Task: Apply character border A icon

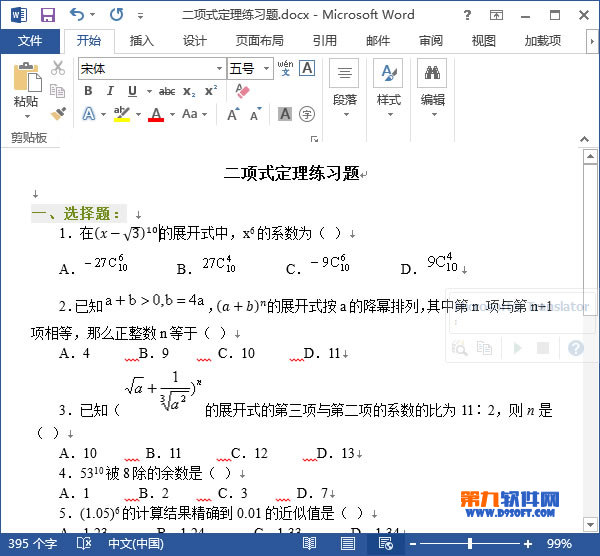Action: tap(307, 68)
